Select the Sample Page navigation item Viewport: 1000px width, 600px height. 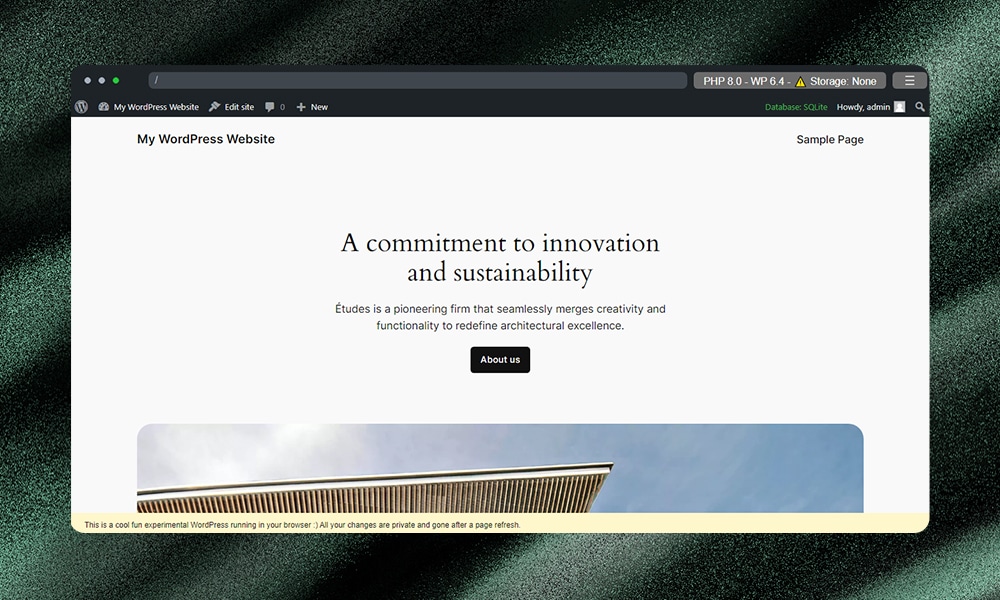(x=830, y=140)
